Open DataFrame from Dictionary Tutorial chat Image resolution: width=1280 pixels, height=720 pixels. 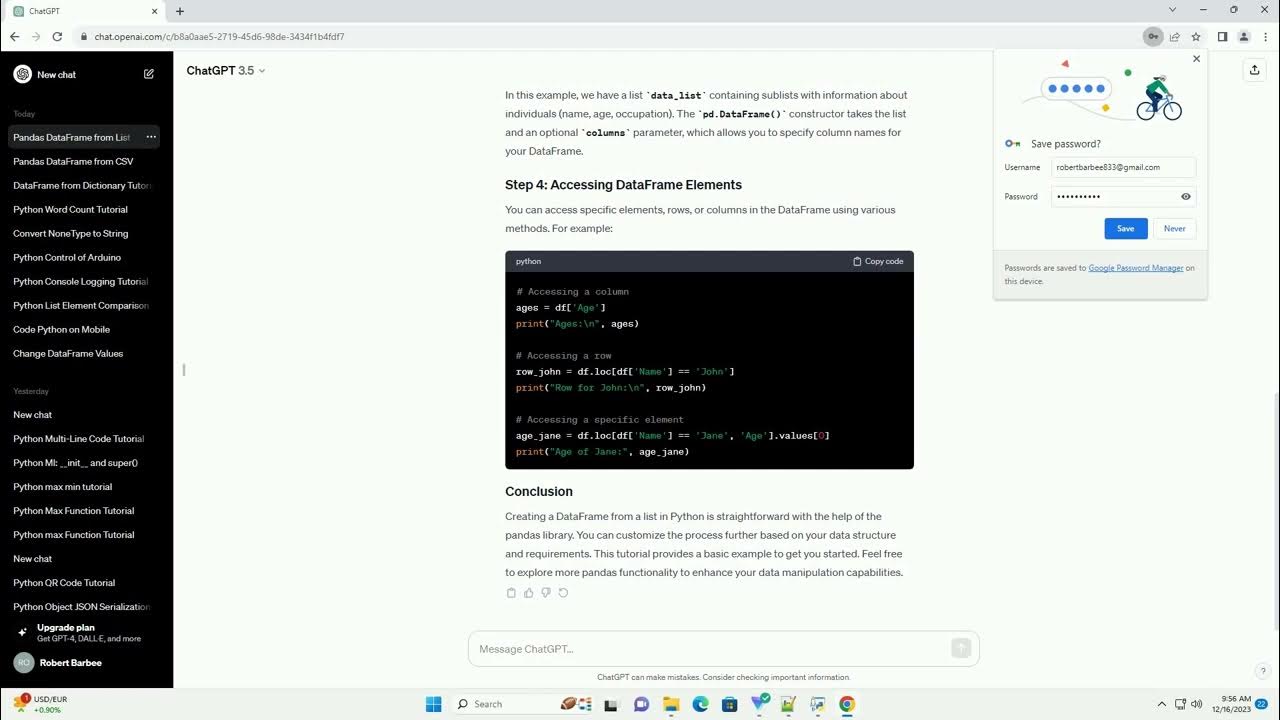click(x=84, y=185)
